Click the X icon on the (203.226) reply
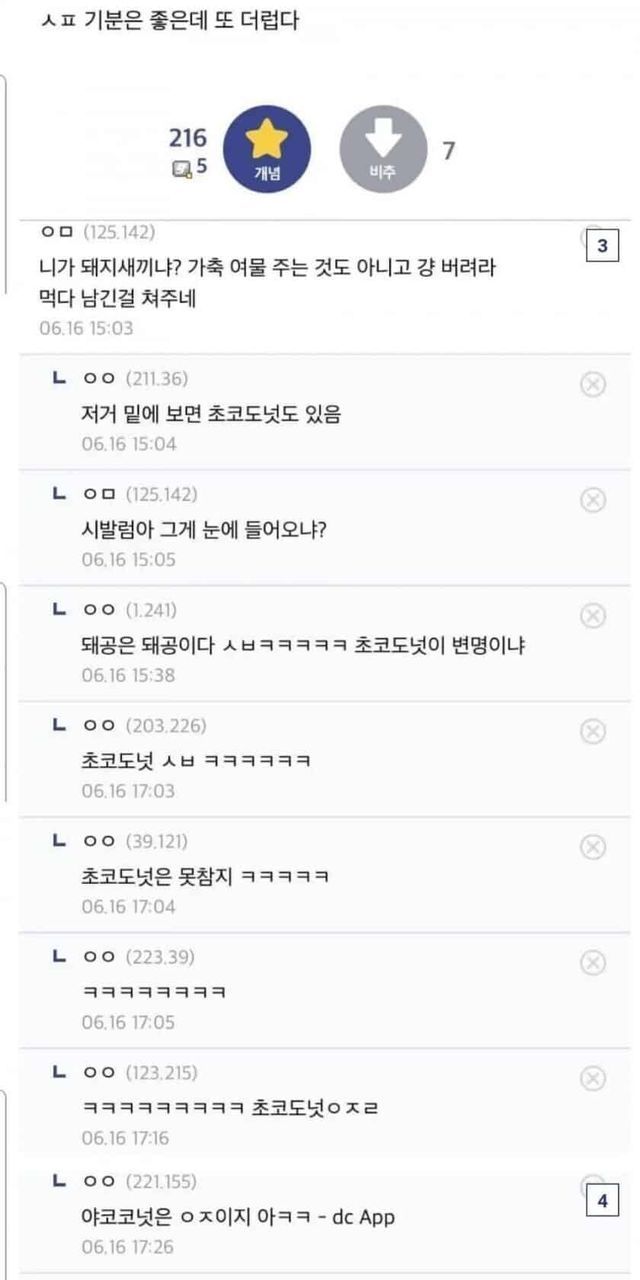Image resolution: width=640 pixels, height=1280 pixels. point(593,732)
